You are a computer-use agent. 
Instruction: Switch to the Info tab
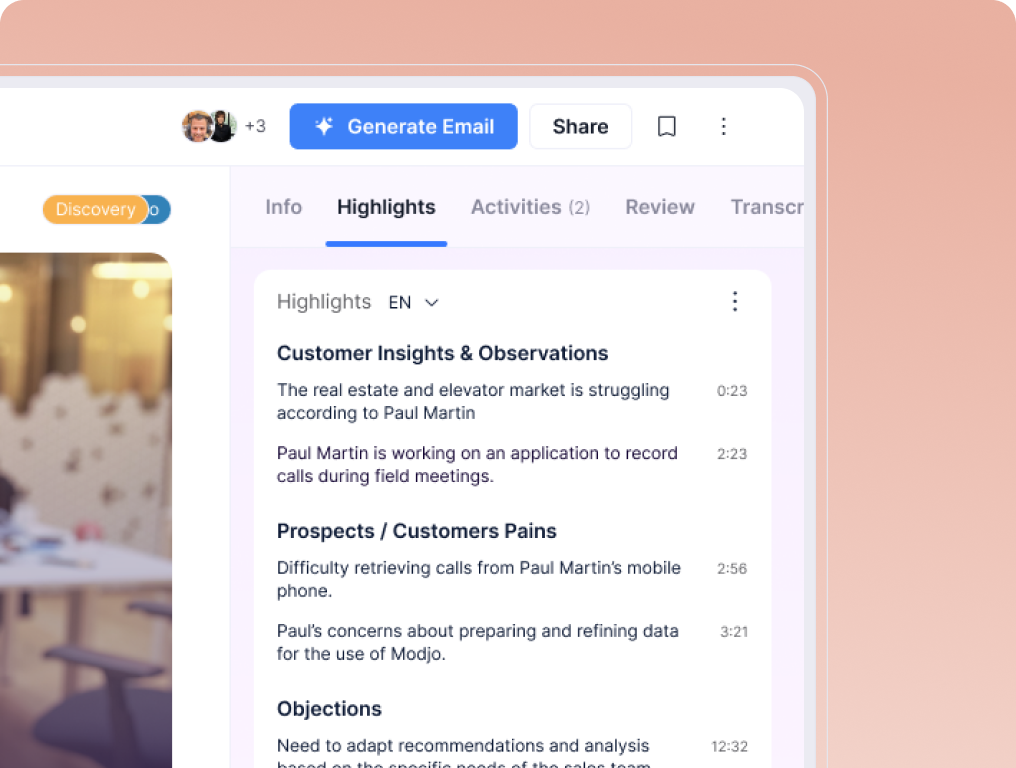(x=283, y=207)
